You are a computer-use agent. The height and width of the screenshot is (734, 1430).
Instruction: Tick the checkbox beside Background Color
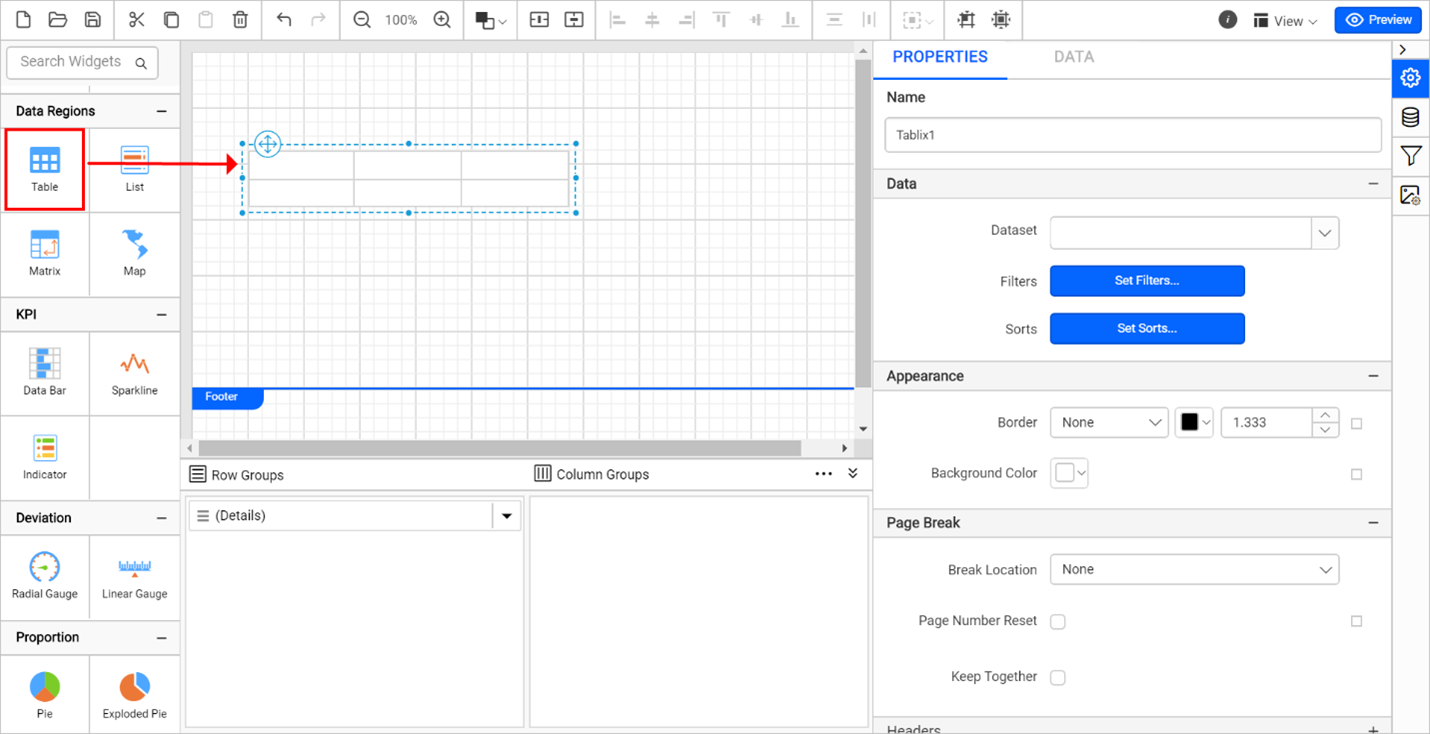[1356, 474]
